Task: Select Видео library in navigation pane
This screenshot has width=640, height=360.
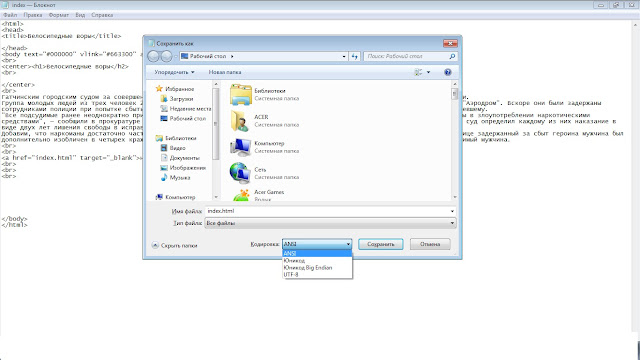Action: [x=178, y=148]
